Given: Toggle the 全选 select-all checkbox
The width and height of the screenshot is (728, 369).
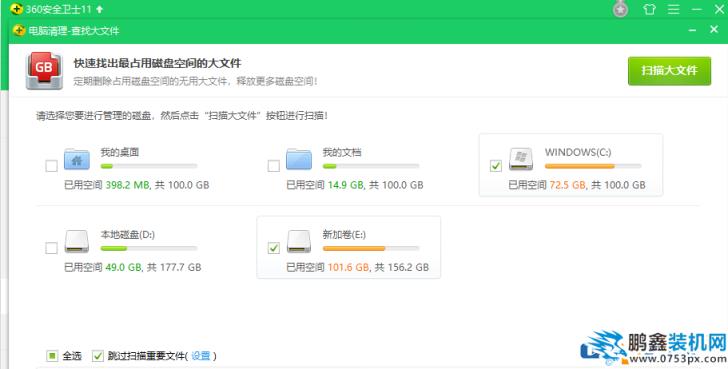Looking at the screenshot, I should 52,356.
